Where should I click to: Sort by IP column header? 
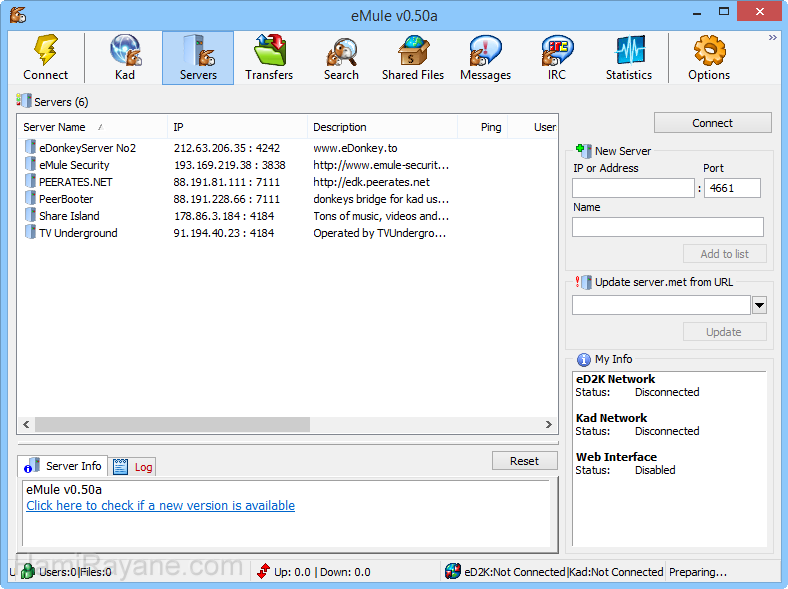pos(237,127)
